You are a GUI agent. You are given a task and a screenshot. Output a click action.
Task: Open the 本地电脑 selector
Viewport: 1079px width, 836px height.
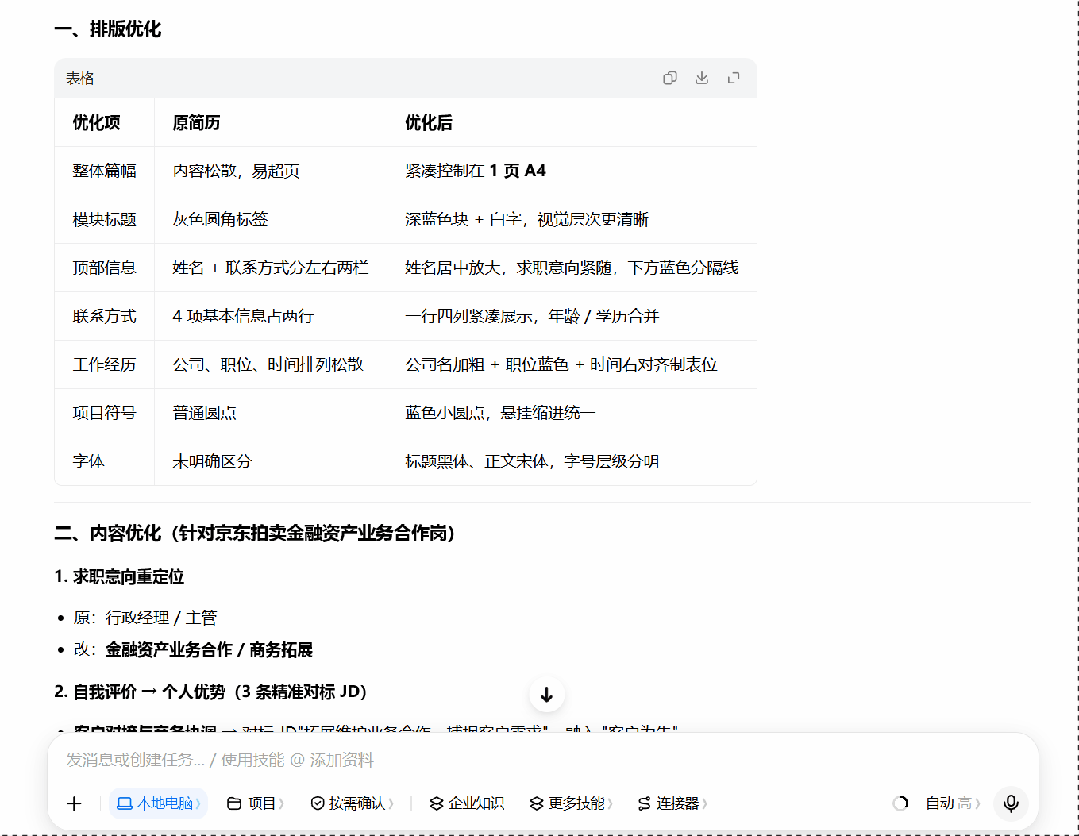click(x=158, y=803)
